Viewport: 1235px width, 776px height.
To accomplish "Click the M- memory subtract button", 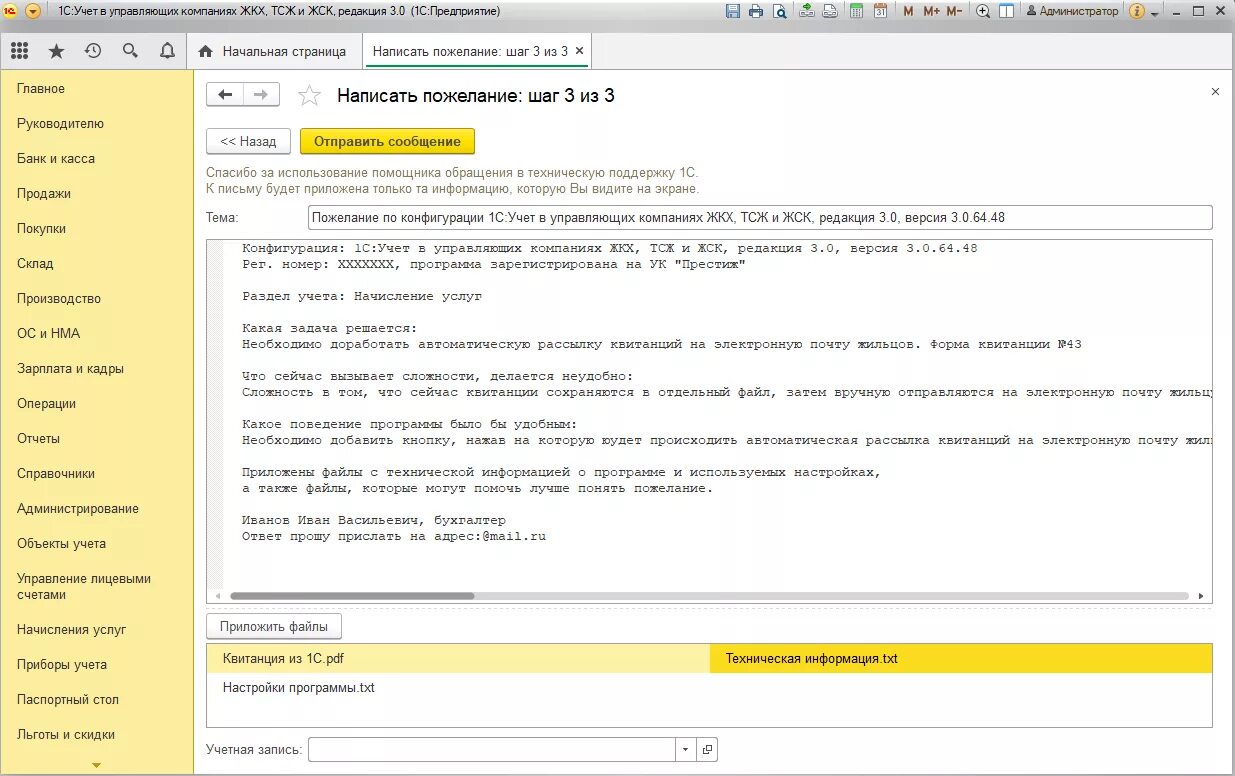I will tap(954, 11).
